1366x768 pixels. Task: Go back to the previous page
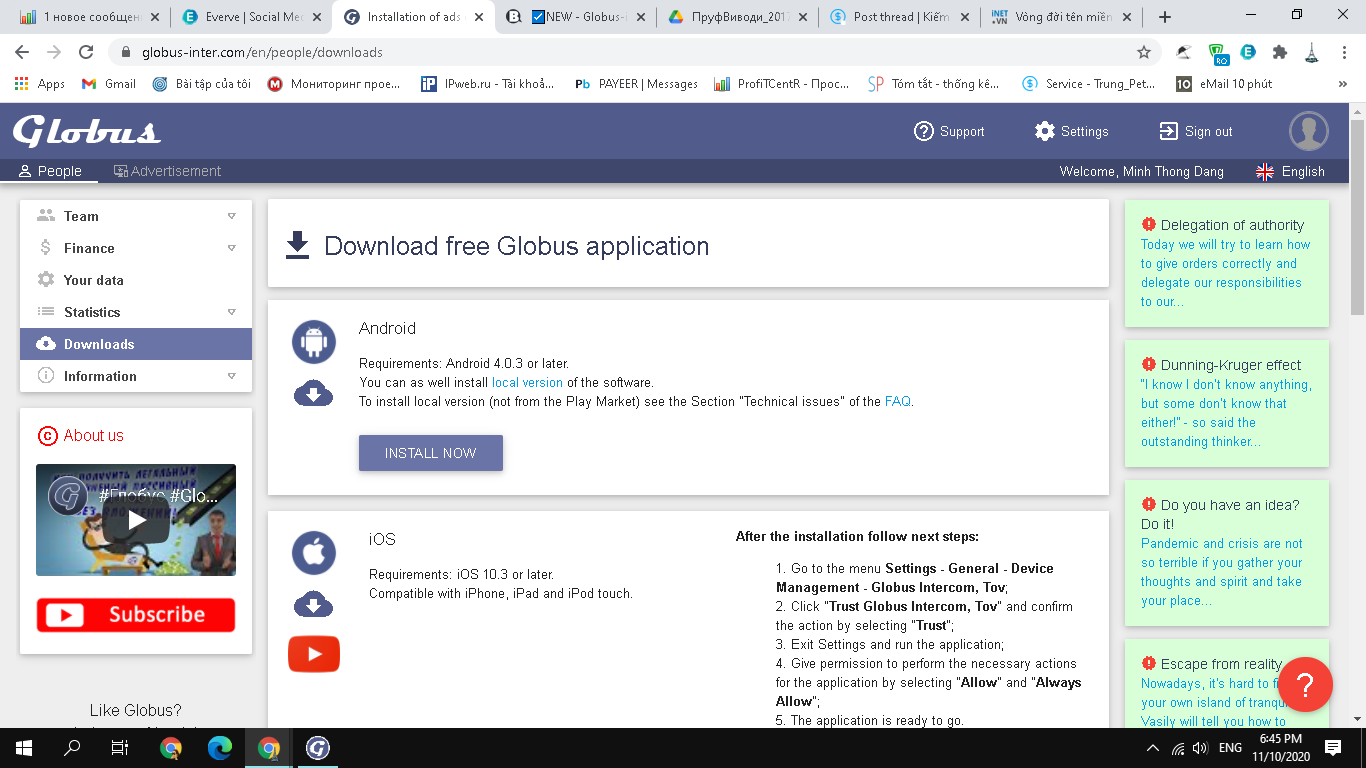pyautogui.click(x=22, y=52)
